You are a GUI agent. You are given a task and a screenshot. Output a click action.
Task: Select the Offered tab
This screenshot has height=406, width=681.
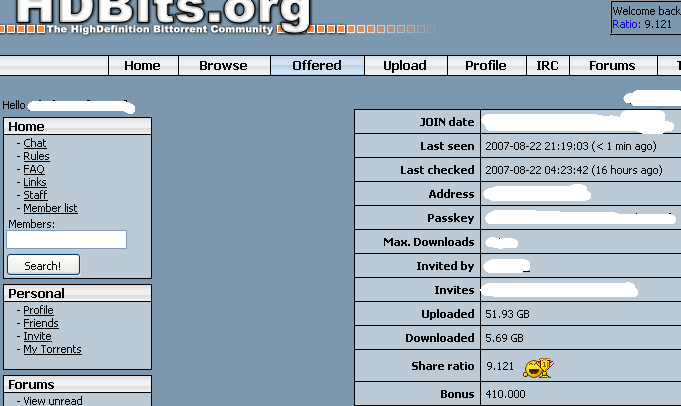(x=317, y=66)
